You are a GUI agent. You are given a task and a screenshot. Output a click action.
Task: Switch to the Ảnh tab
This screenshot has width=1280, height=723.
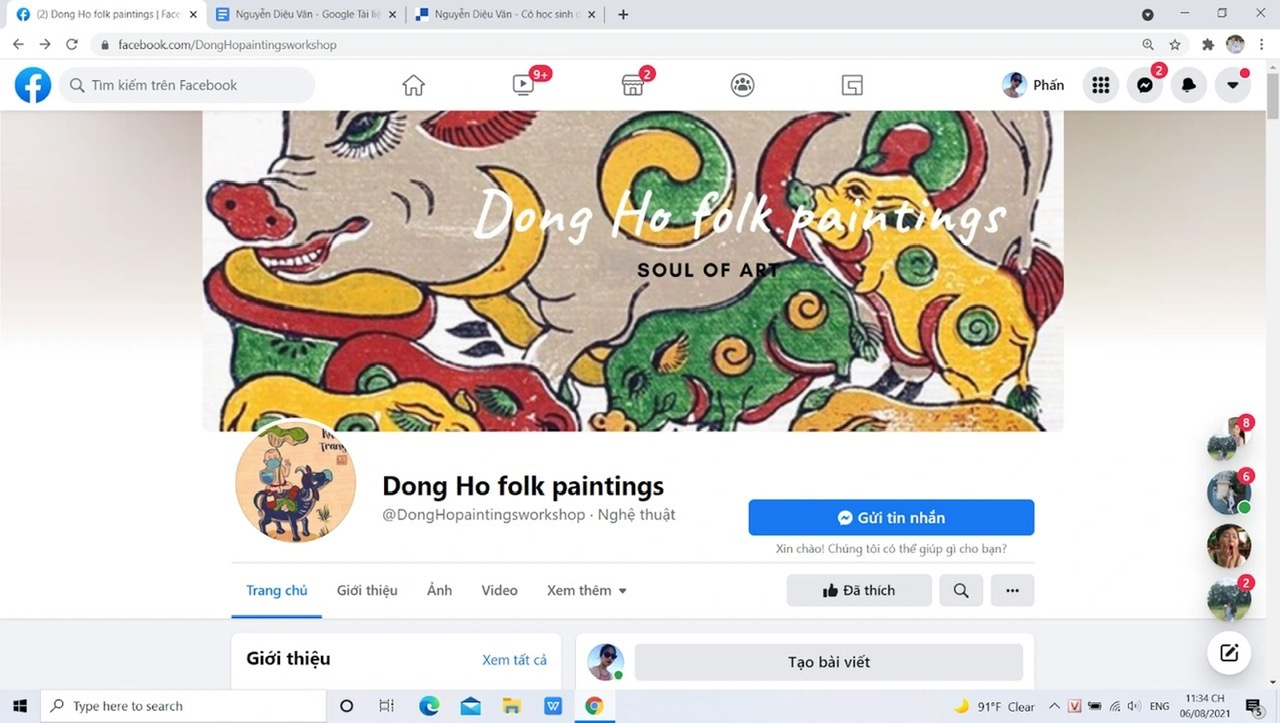coord(439,590)
